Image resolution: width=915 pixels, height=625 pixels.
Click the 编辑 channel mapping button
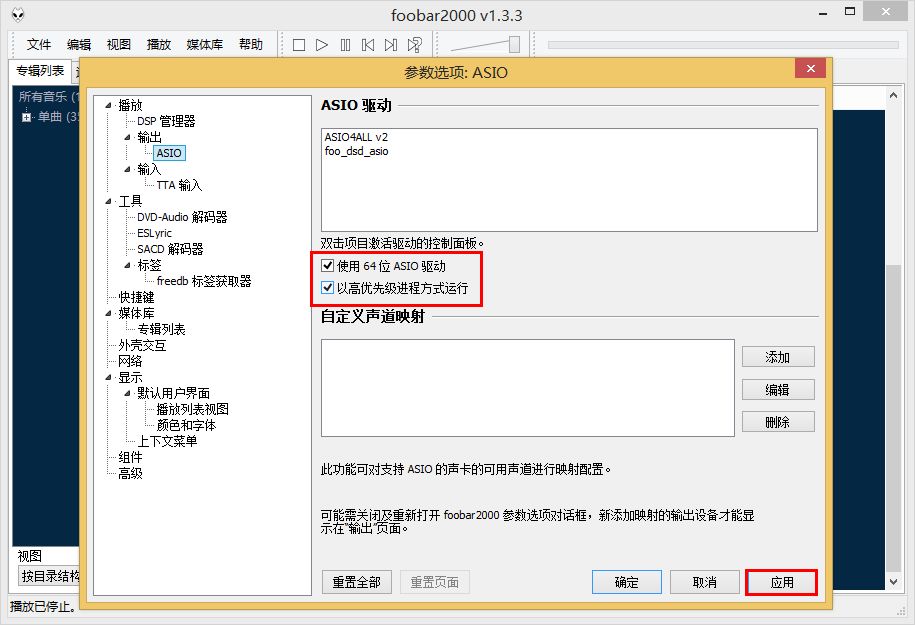[778, 390]
